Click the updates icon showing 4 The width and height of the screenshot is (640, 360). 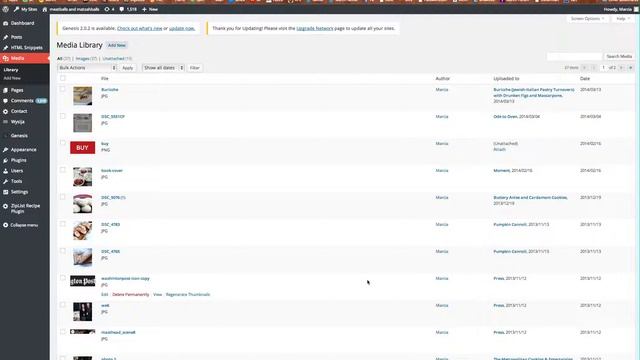(109, 9)
